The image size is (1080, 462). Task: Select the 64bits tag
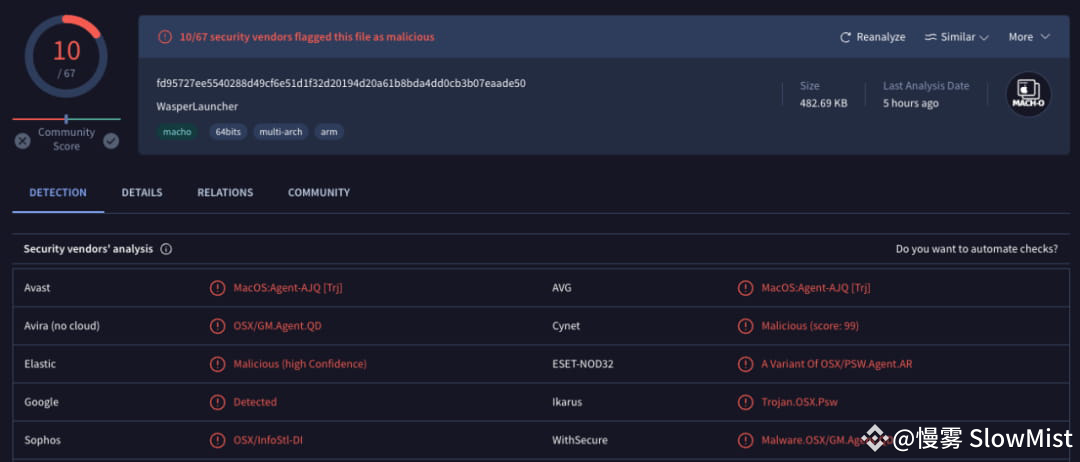[228, 132]
